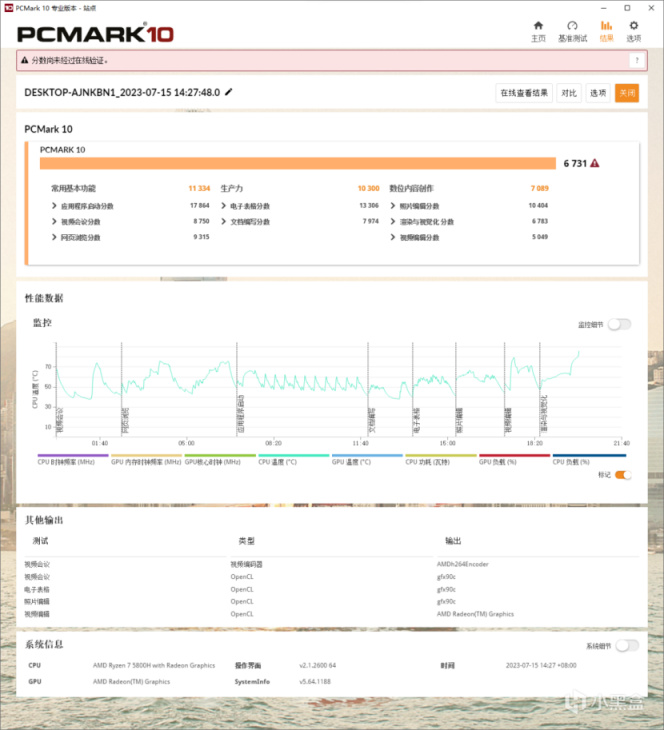Click the 应用程序启动分数 value 17 864
Viewport: 664px width, 730px height.
pos(200,206)
